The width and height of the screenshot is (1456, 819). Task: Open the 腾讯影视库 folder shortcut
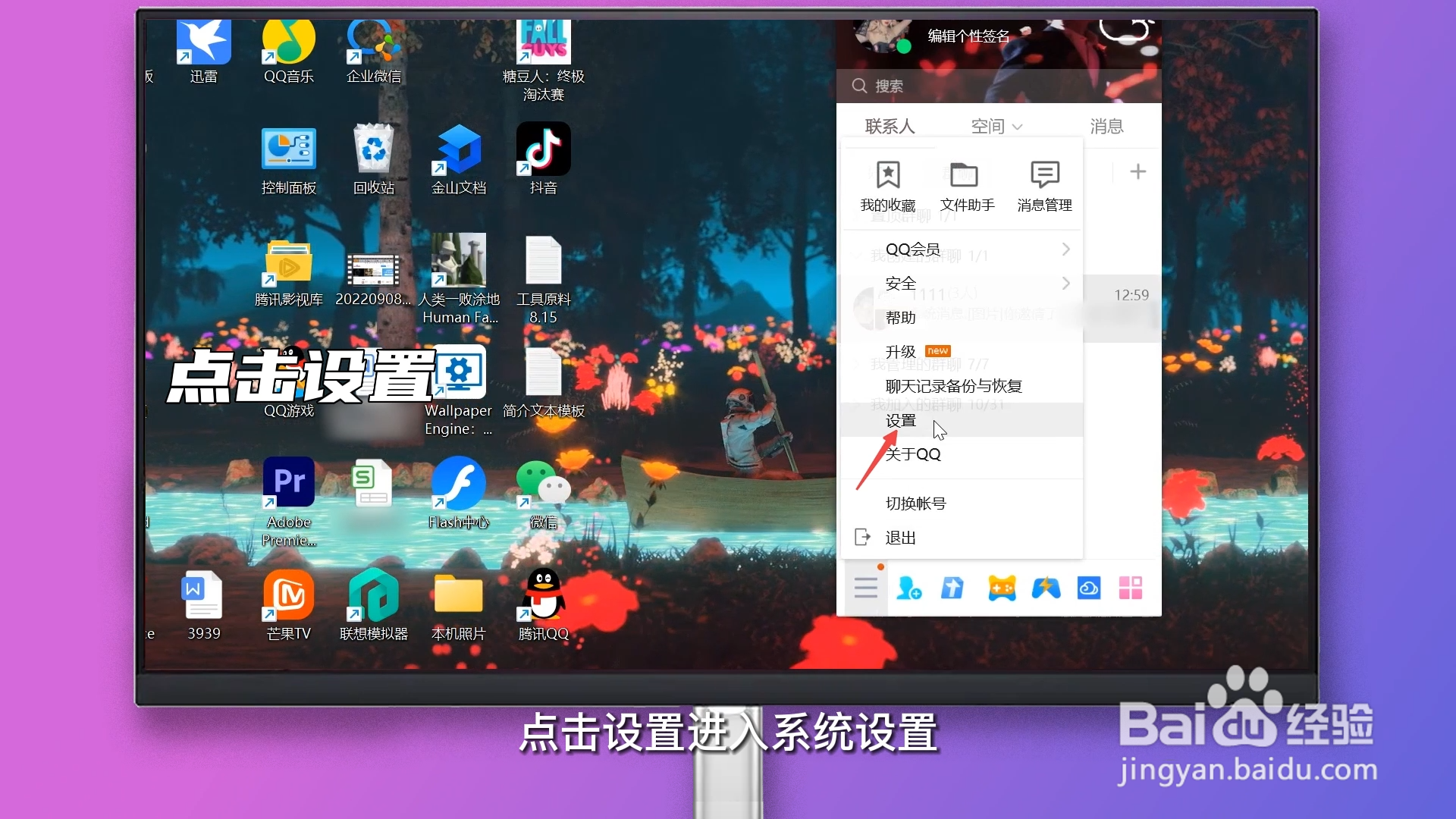(x=289, y=273)
